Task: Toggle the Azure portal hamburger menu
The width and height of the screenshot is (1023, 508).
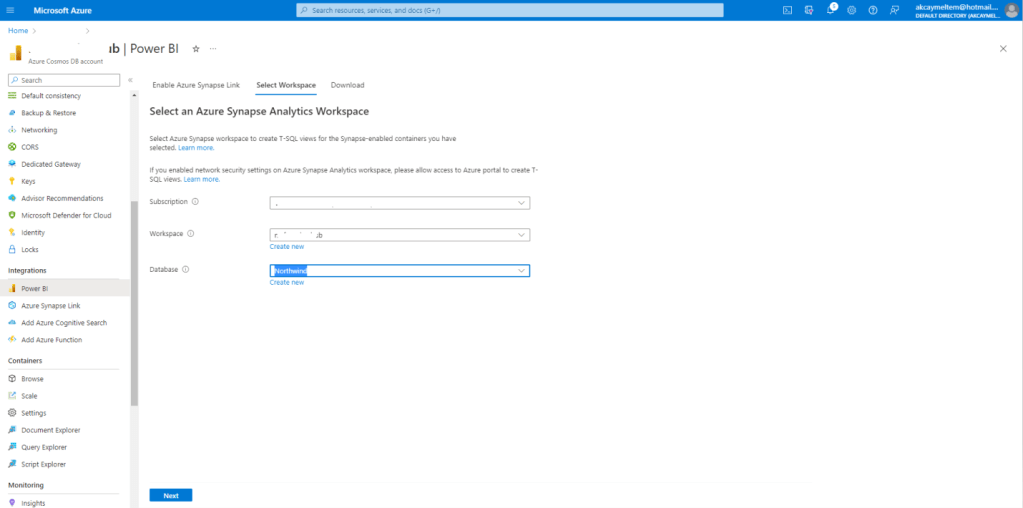Action: [x=13, y=10]
